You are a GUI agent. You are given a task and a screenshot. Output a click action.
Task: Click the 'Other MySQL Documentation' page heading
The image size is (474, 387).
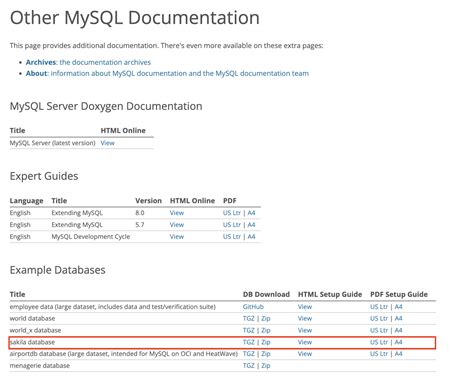point(135,18)
